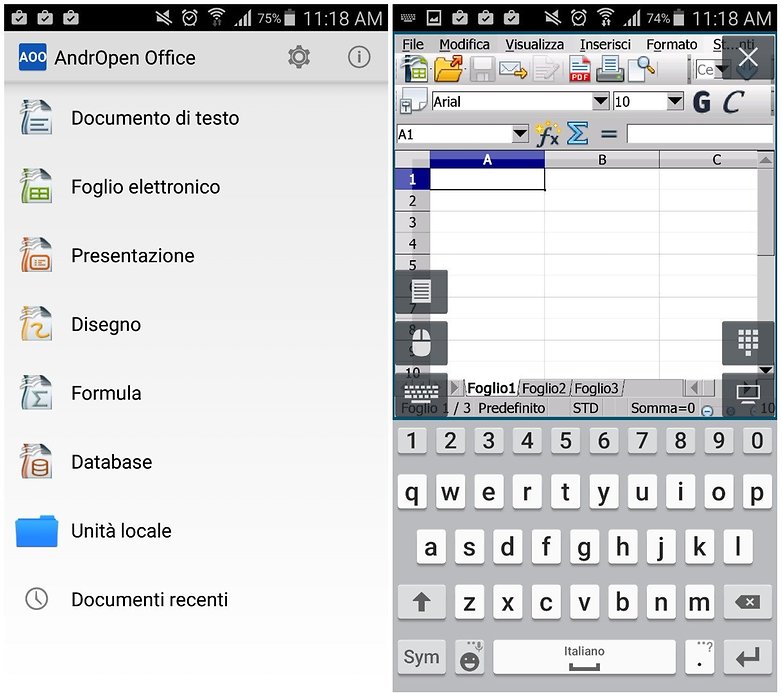Tap the q key on keyboard
Image resolution: width=782 pixels, height=697 pixels.
tap(412, 492)
